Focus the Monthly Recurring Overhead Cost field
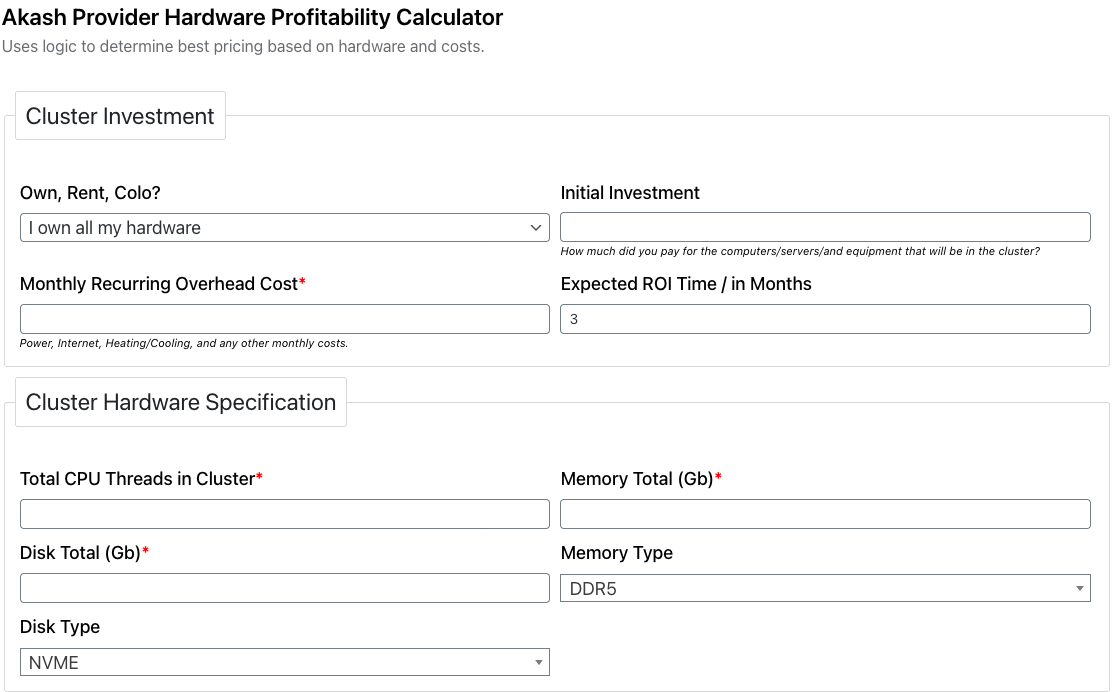Image resolution: width=1116 pixels, height=692 pixels. point(285,319)
